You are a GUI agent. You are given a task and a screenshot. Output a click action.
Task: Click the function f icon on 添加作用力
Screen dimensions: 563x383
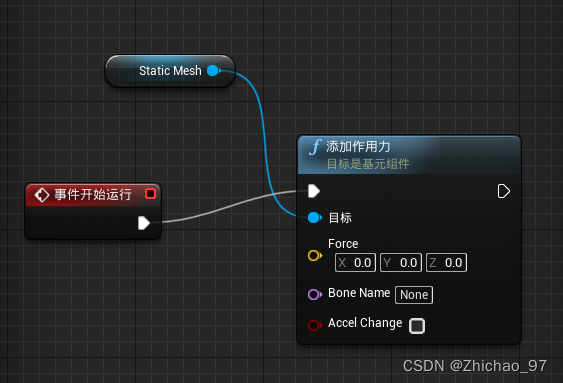click(315, 147)
